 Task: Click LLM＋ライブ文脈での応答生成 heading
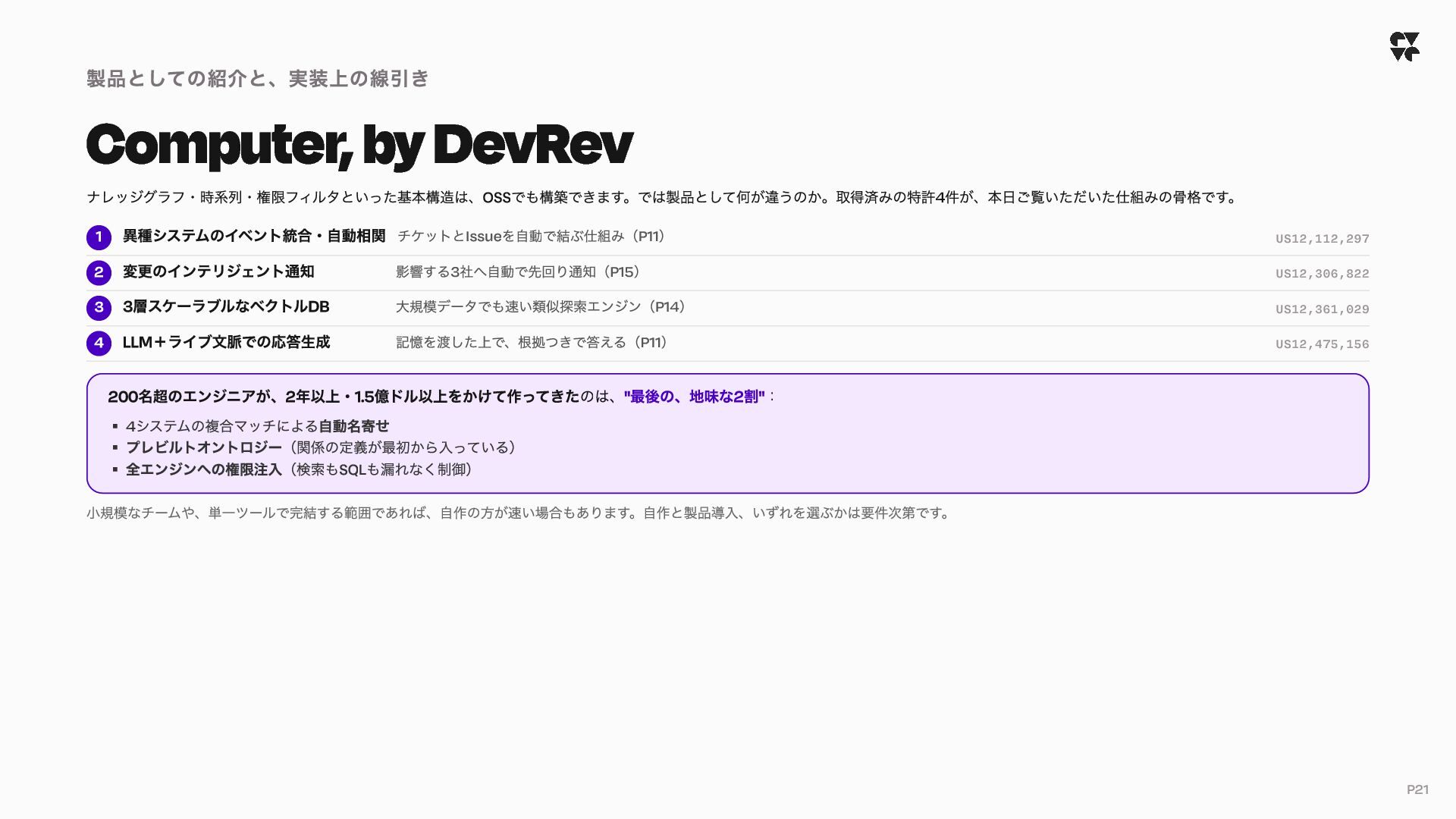point(226,342)
